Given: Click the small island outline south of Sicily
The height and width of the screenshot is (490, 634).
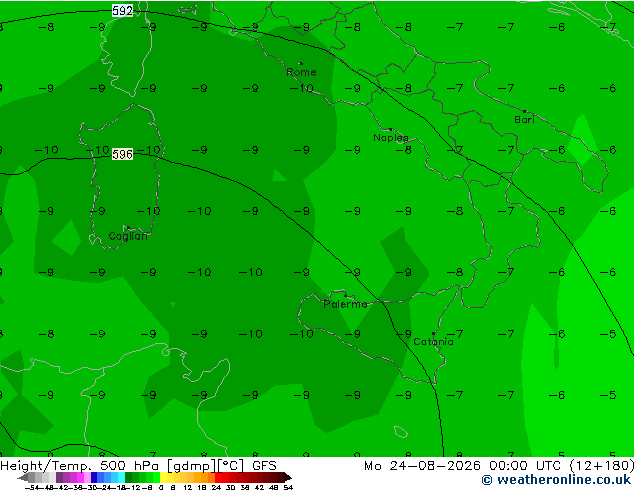Looking at the screenshot, I should click(401, 432).
